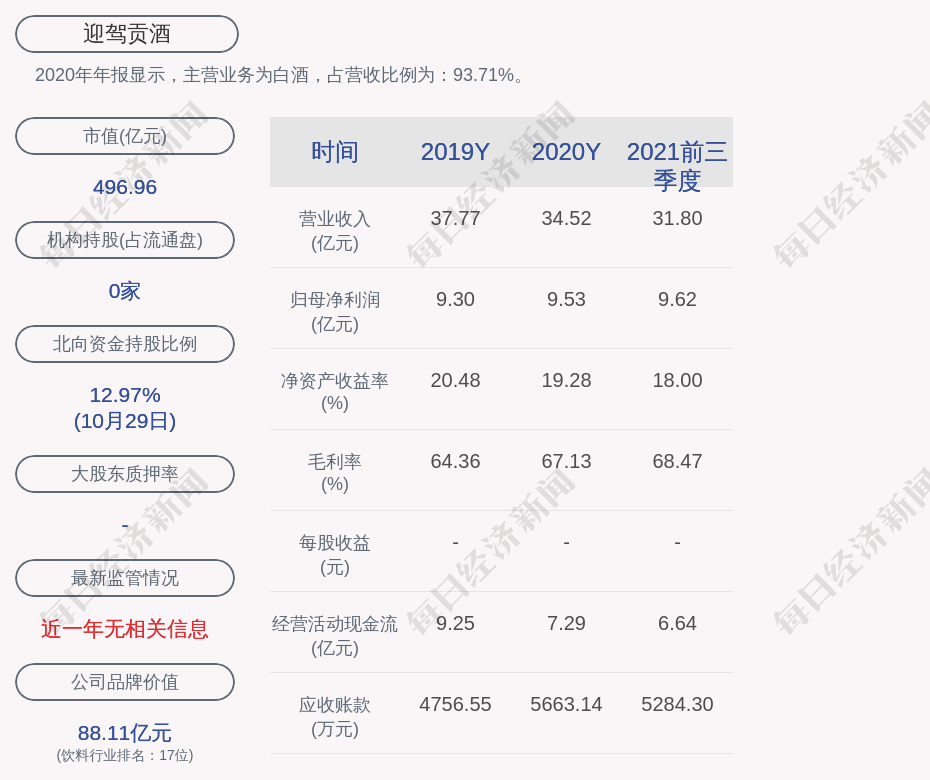Click the 归母净利润(亿元) row label
The image size is (930, 780).
pos(335,312)
